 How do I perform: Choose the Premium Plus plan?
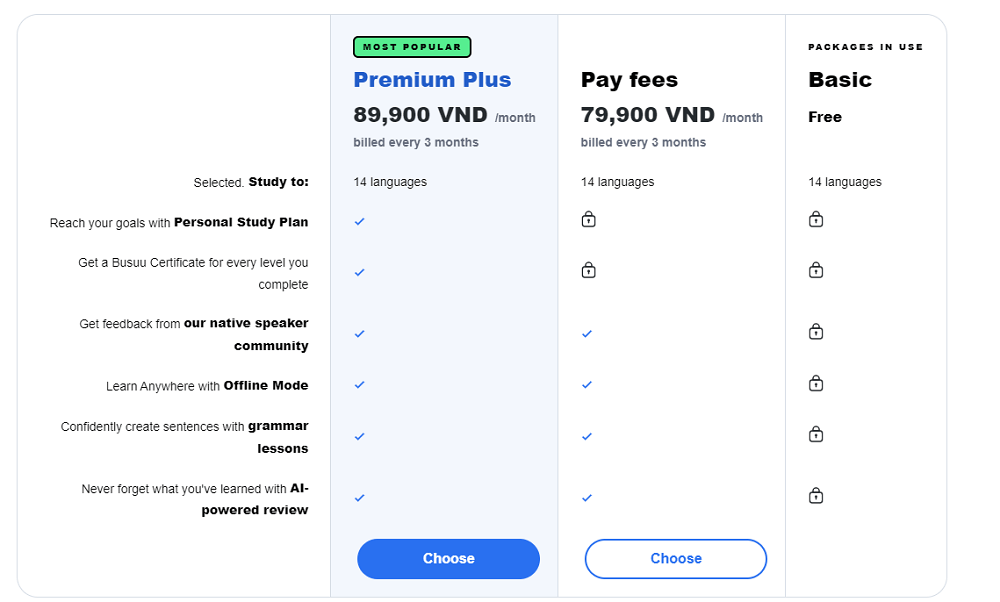(x=448, y=559)
